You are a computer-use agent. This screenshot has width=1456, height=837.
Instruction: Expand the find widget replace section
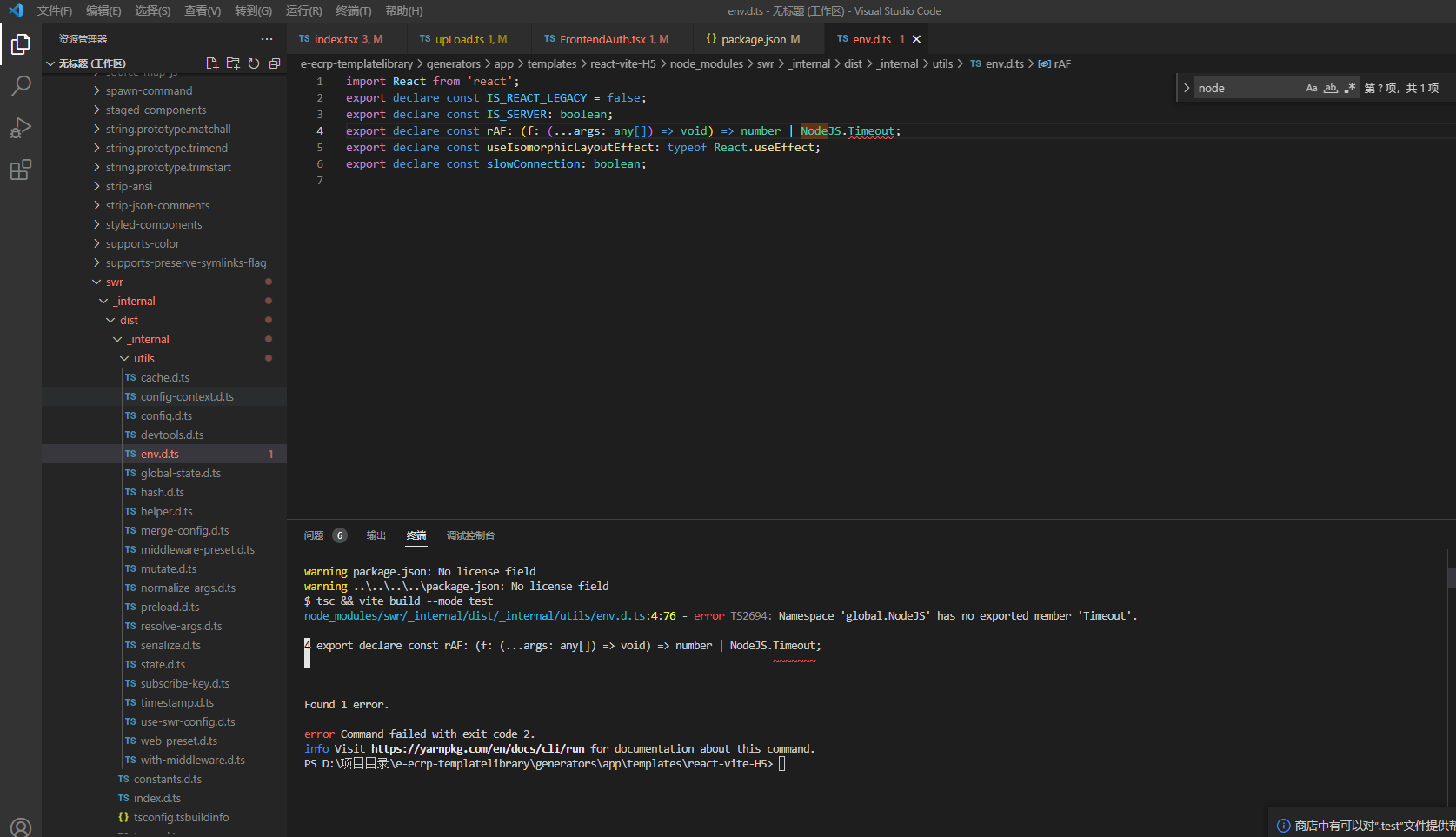[x=1187, y=87]
